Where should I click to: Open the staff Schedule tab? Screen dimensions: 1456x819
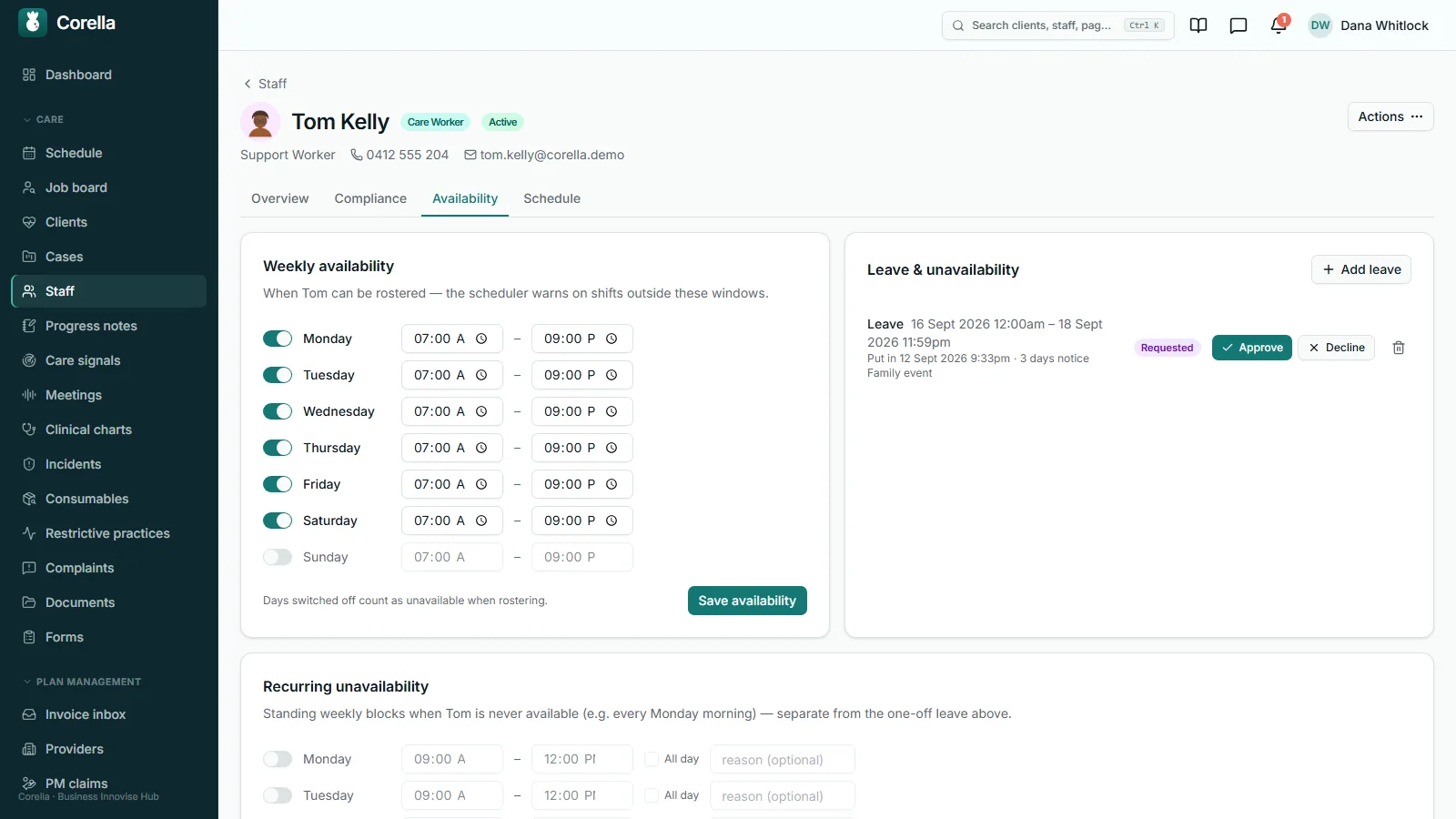point(551,198)
